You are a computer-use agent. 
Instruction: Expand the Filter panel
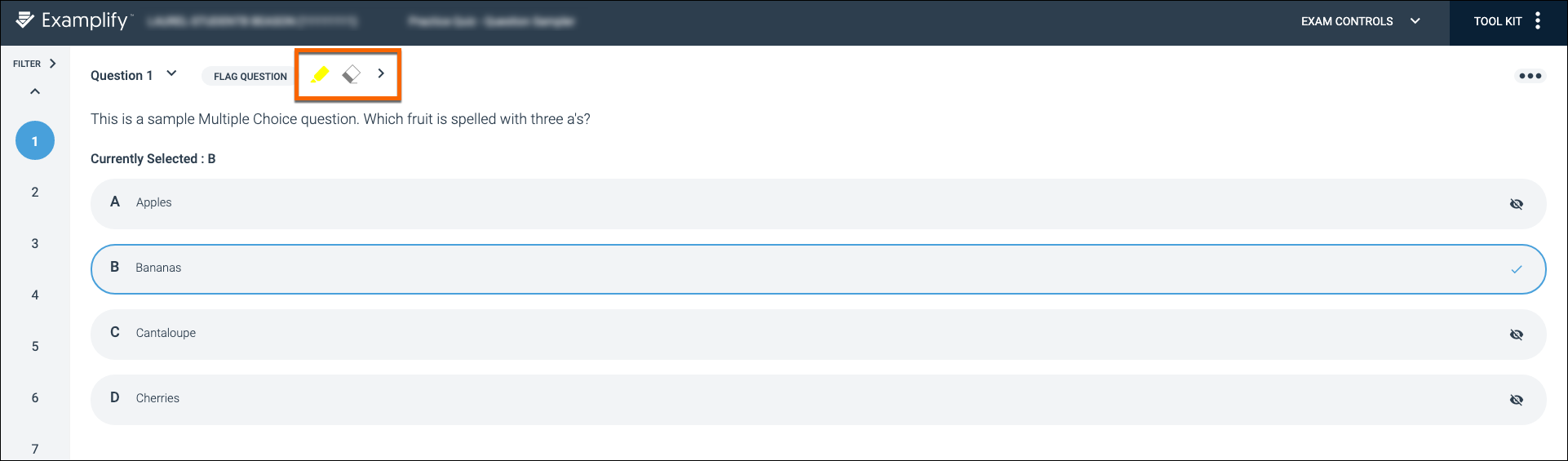(x=34, y=64)
